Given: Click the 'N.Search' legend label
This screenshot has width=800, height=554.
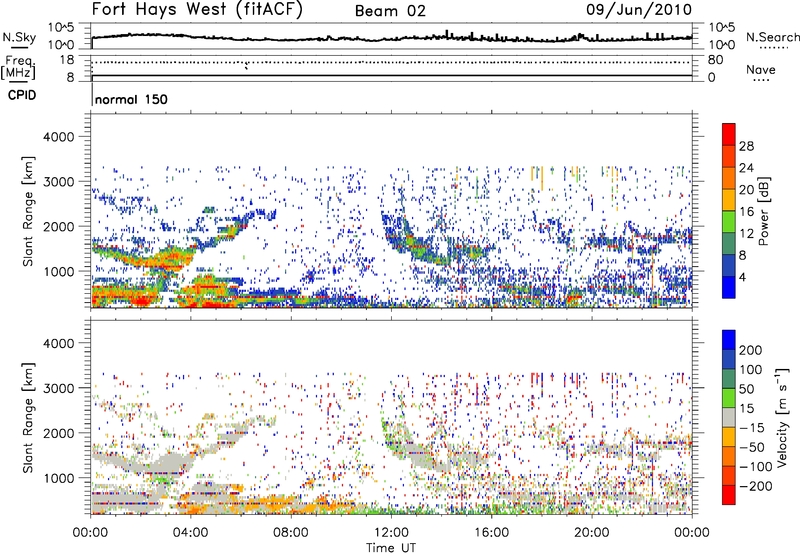Looking at the screenshot, I should [772, 37].
